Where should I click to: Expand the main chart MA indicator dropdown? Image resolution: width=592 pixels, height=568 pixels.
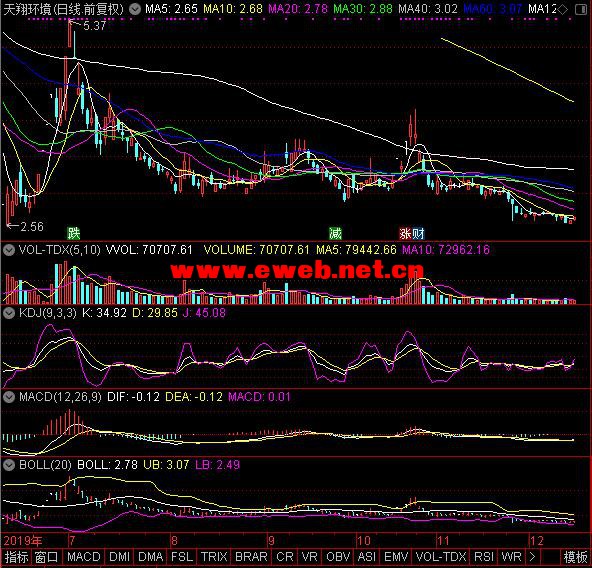(x=135, y=9)
